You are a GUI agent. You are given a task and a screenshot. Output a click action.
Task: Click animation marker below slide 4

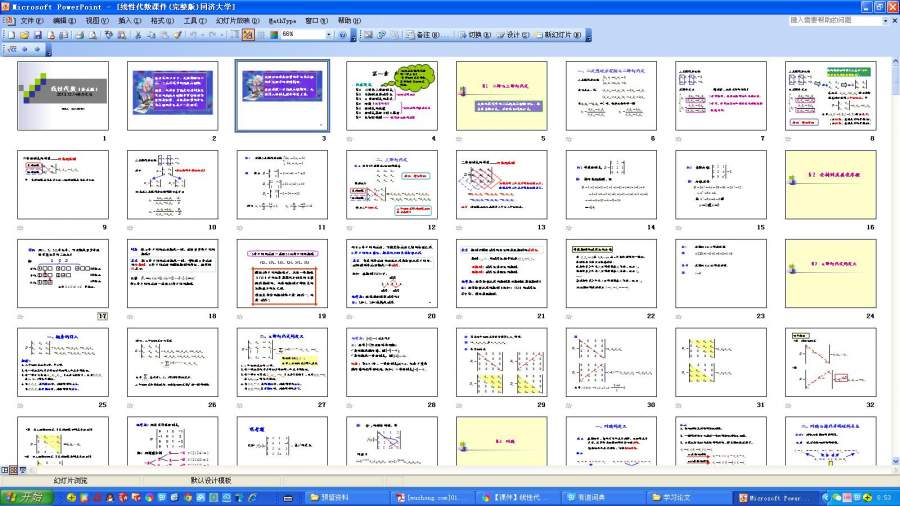pos(350,139)
